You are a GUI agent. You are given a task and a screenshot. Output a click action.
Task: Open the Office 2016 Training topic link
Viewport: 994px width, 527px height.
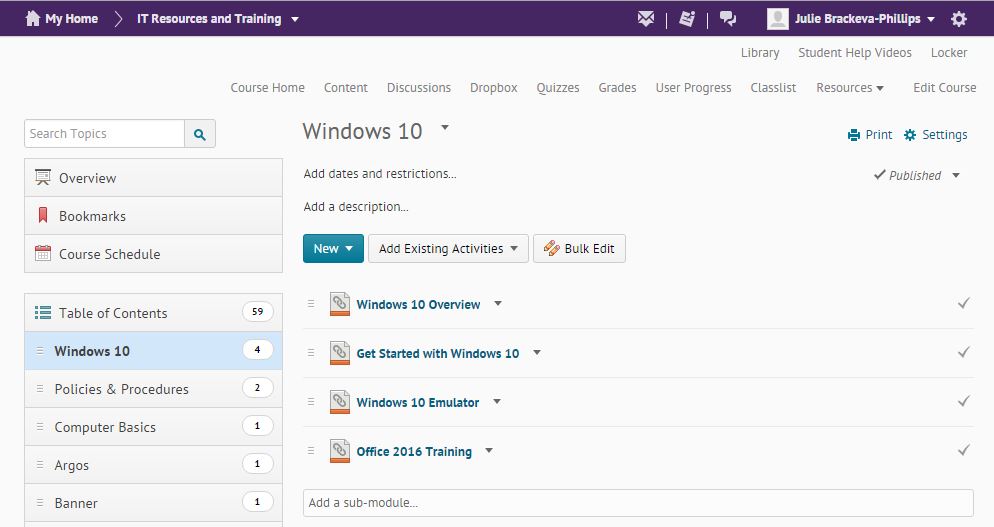click(414, 452)
